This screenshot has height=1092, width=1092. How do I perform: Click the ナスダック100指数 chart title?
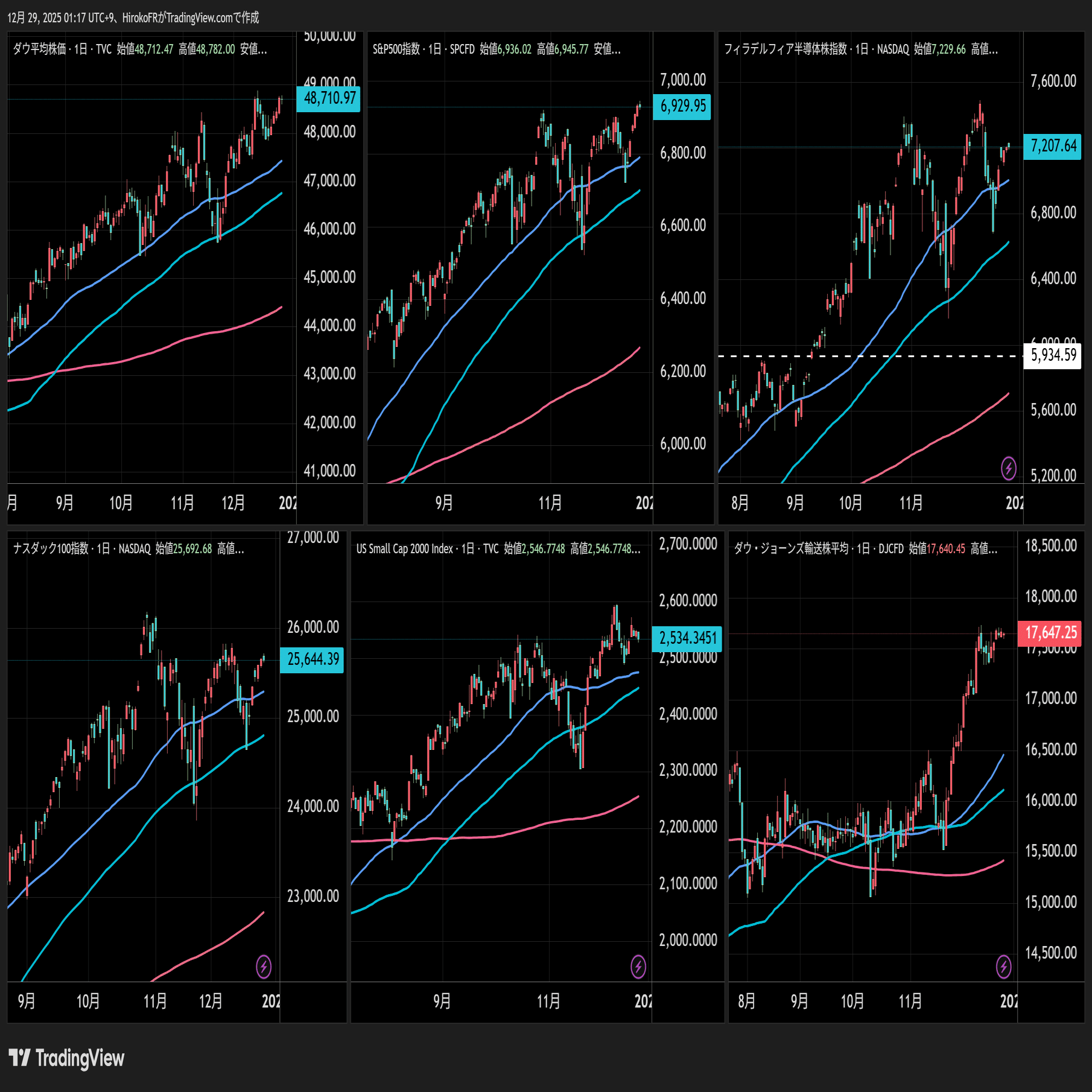[51, 548]
